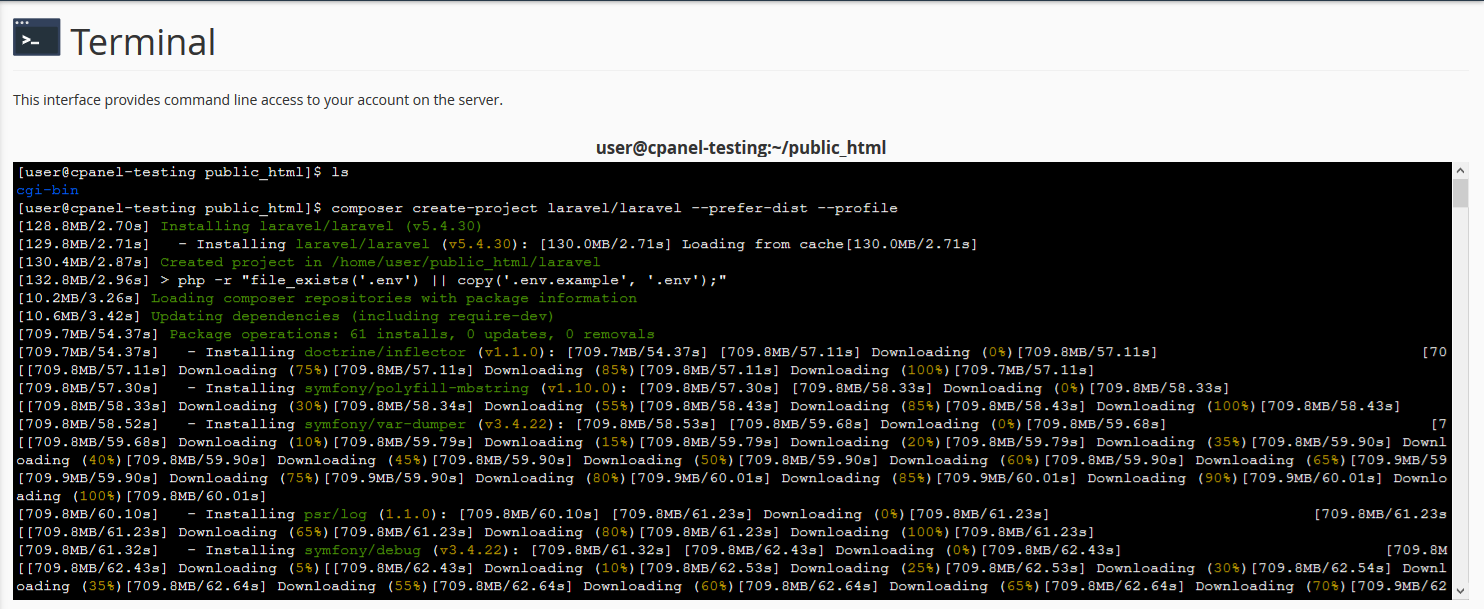
Task: Click the 'Loading from cache' text
Action: click(763, 244)
